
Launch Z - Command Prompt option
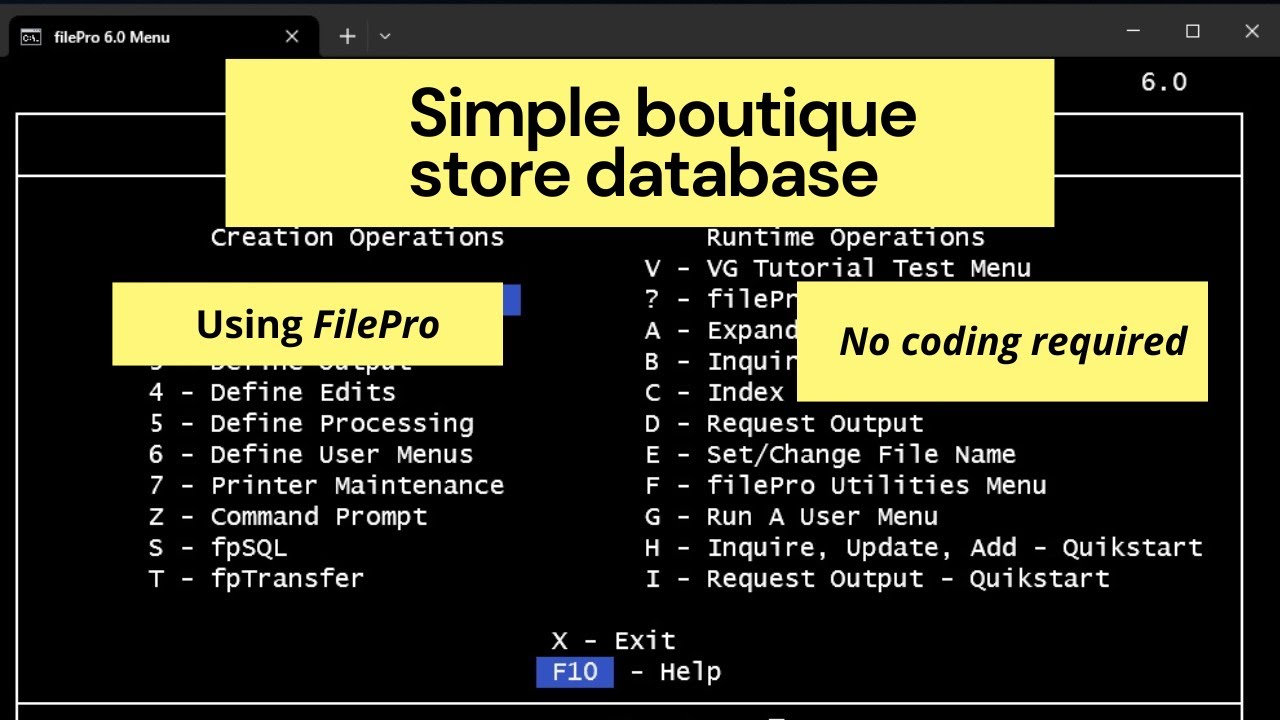288,516
